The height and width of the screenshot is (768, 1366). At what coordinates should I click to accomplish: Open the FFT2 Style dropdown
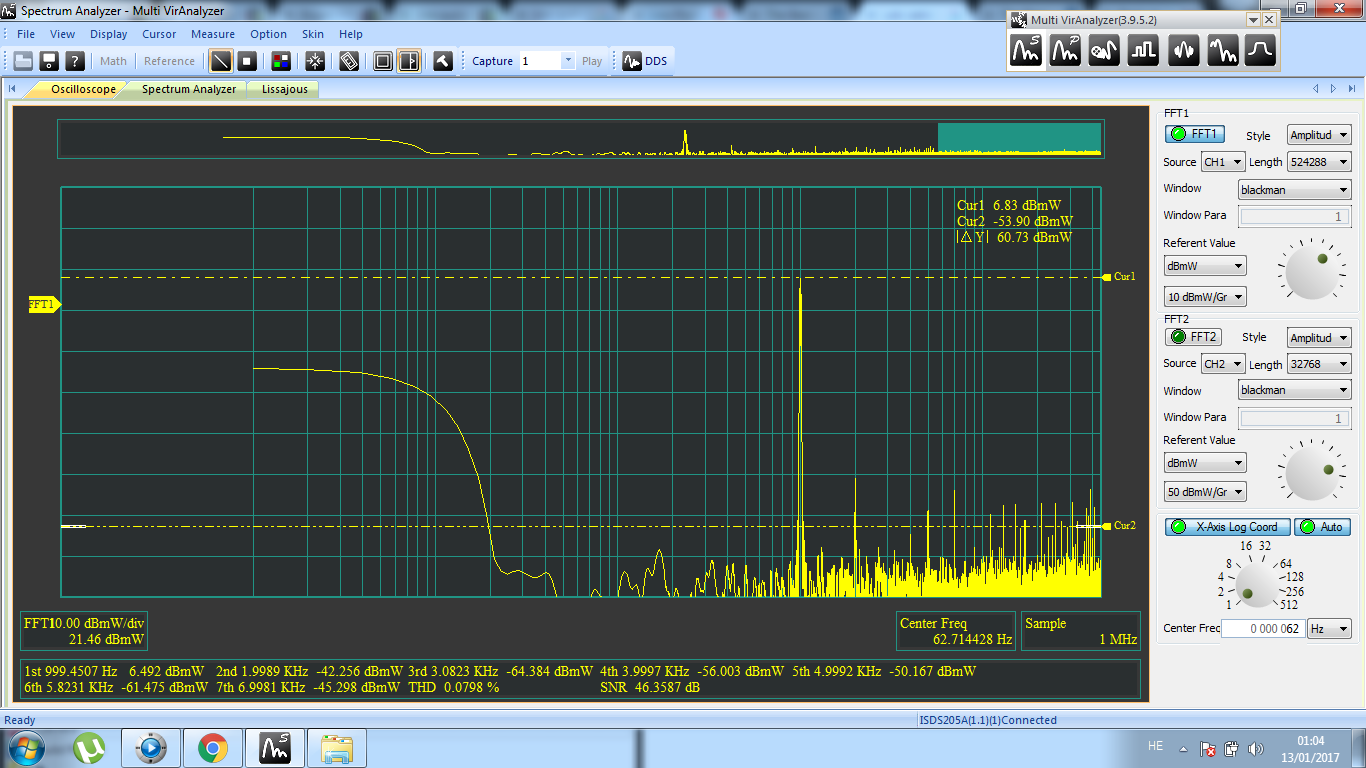click(x=1318, y=338)
